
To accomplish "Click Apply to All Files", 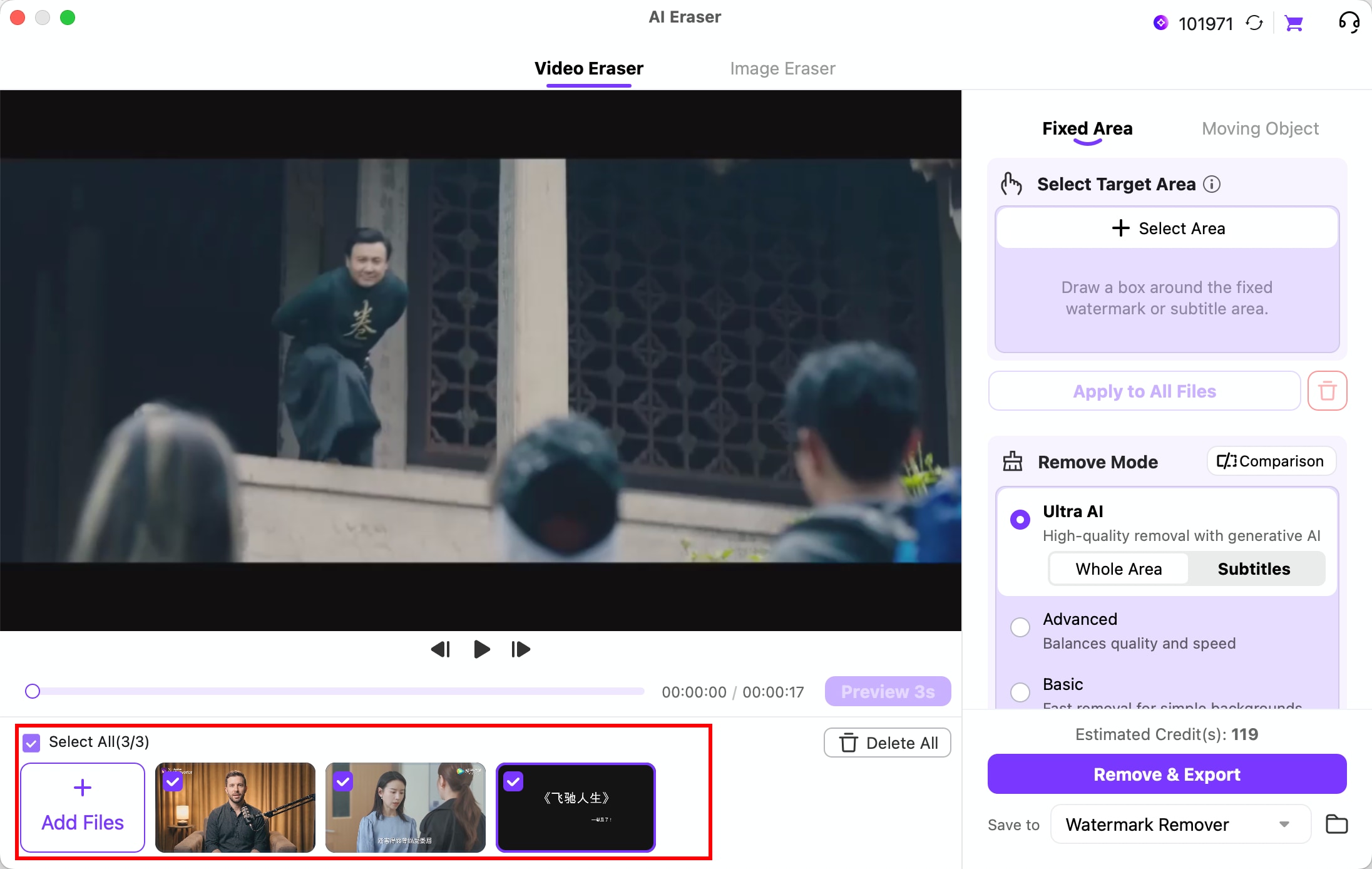I will coord(1144,391).
